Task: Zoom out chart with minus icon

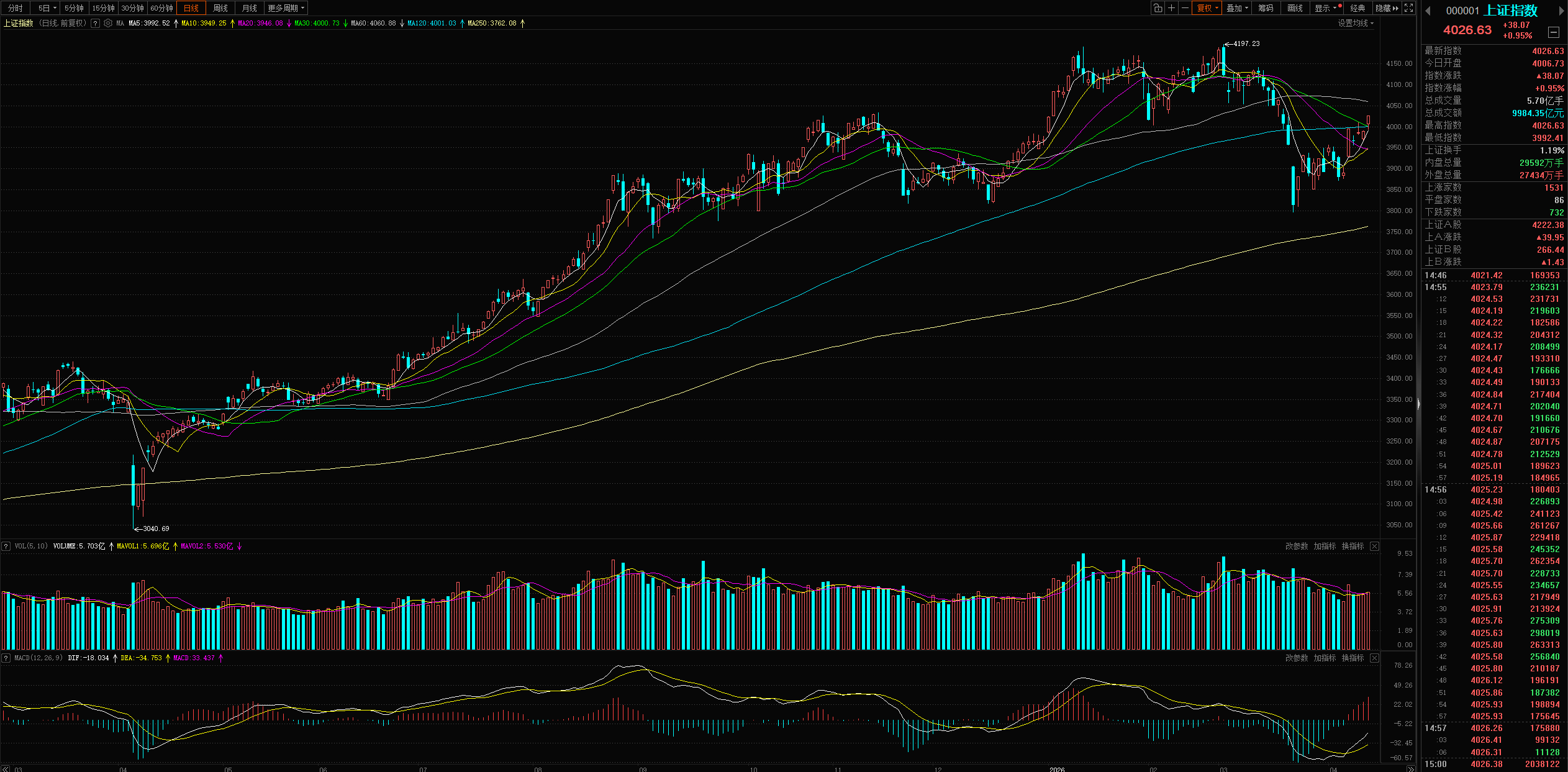Action: [x=1185, y=8]
